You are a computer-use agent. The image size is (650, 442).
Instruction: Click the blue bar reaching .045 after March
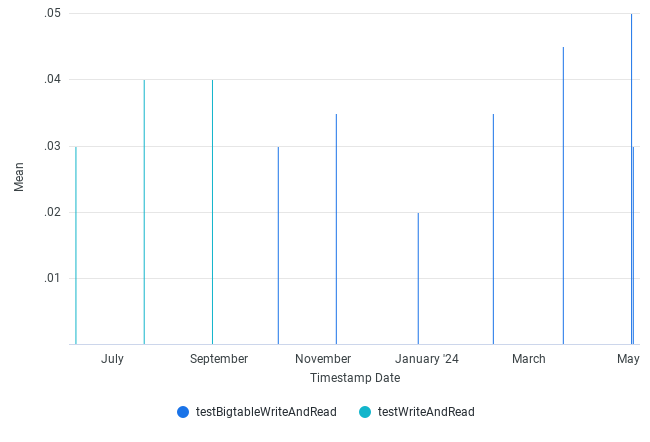563,195
